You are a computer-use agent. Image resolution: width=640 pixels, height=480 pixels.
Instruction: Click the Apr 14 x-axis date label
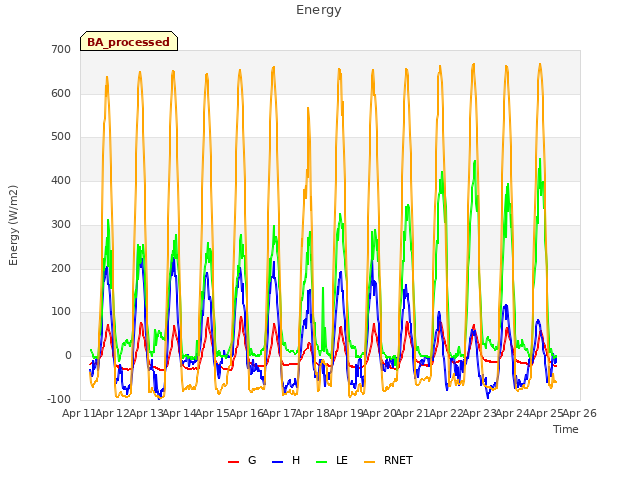pyautogui.click(x=179, y=413)
